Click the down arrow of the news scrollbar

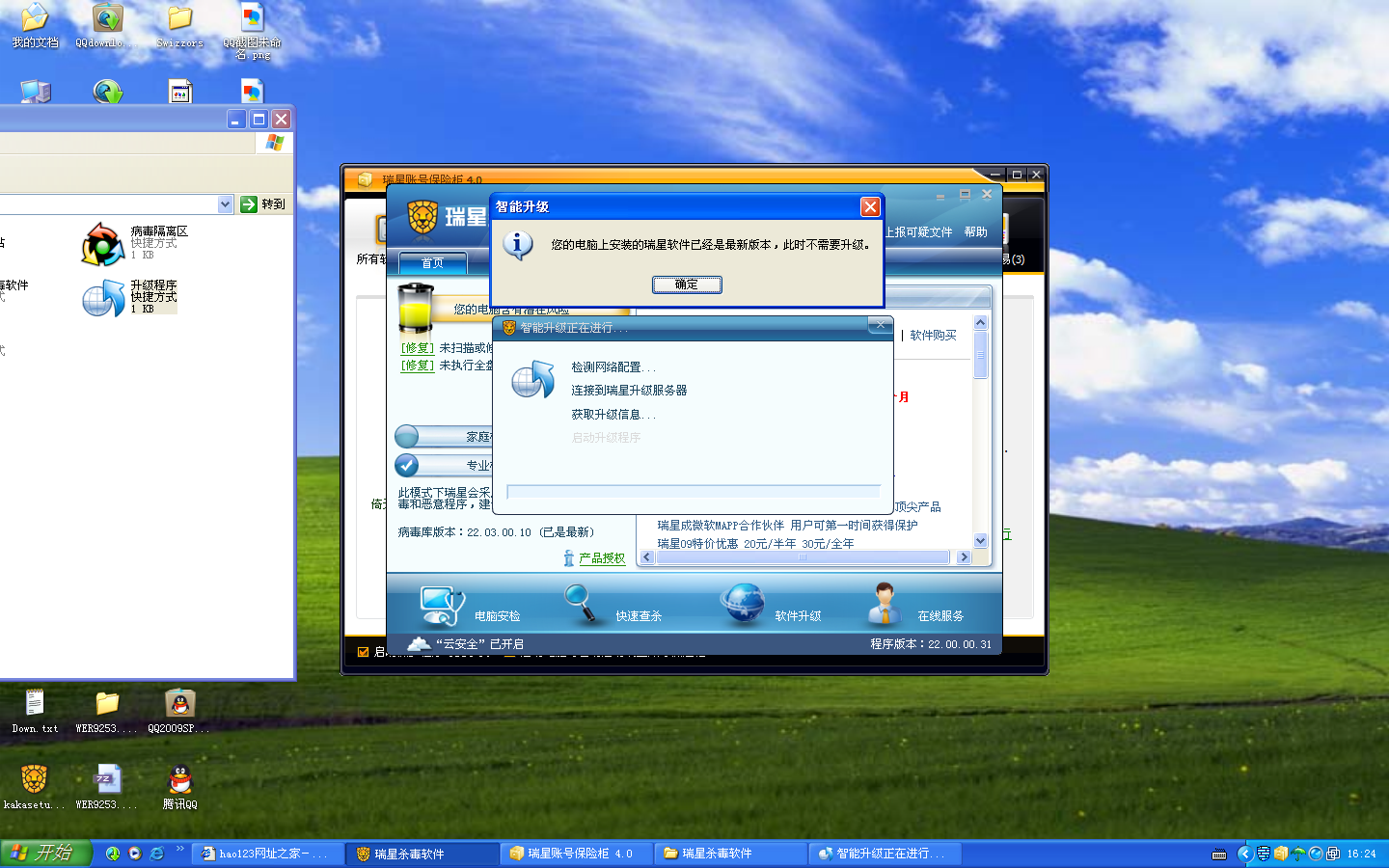coord(981,541)
